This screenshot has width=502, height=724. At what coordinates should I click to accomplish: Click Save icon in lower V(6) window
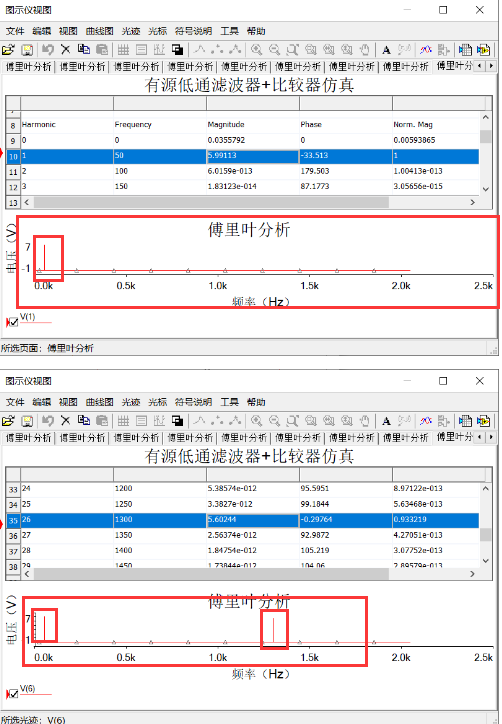(x=27, y=421)
